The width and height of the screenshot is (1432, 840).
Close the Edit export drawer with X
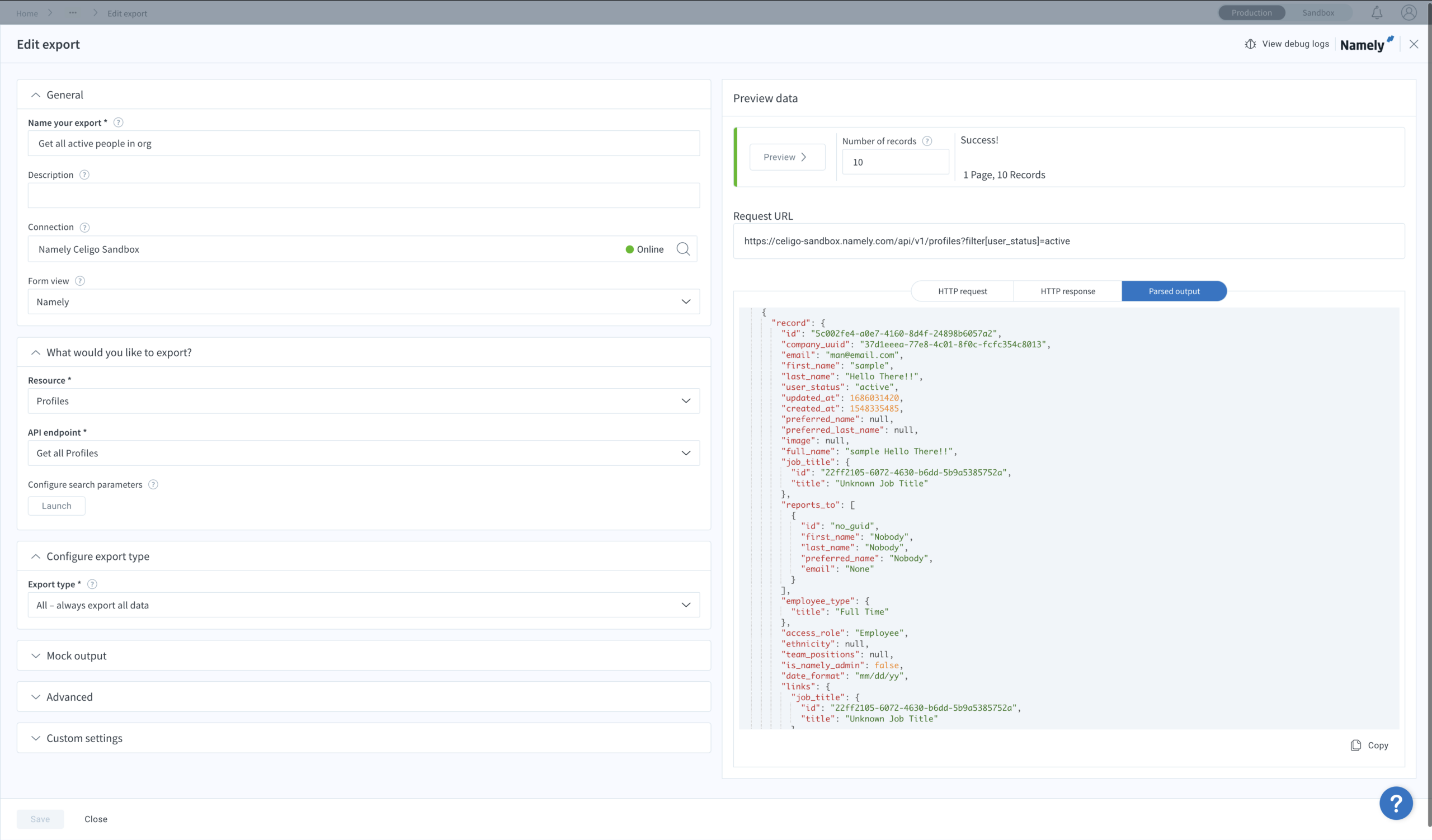(1414, 44)
